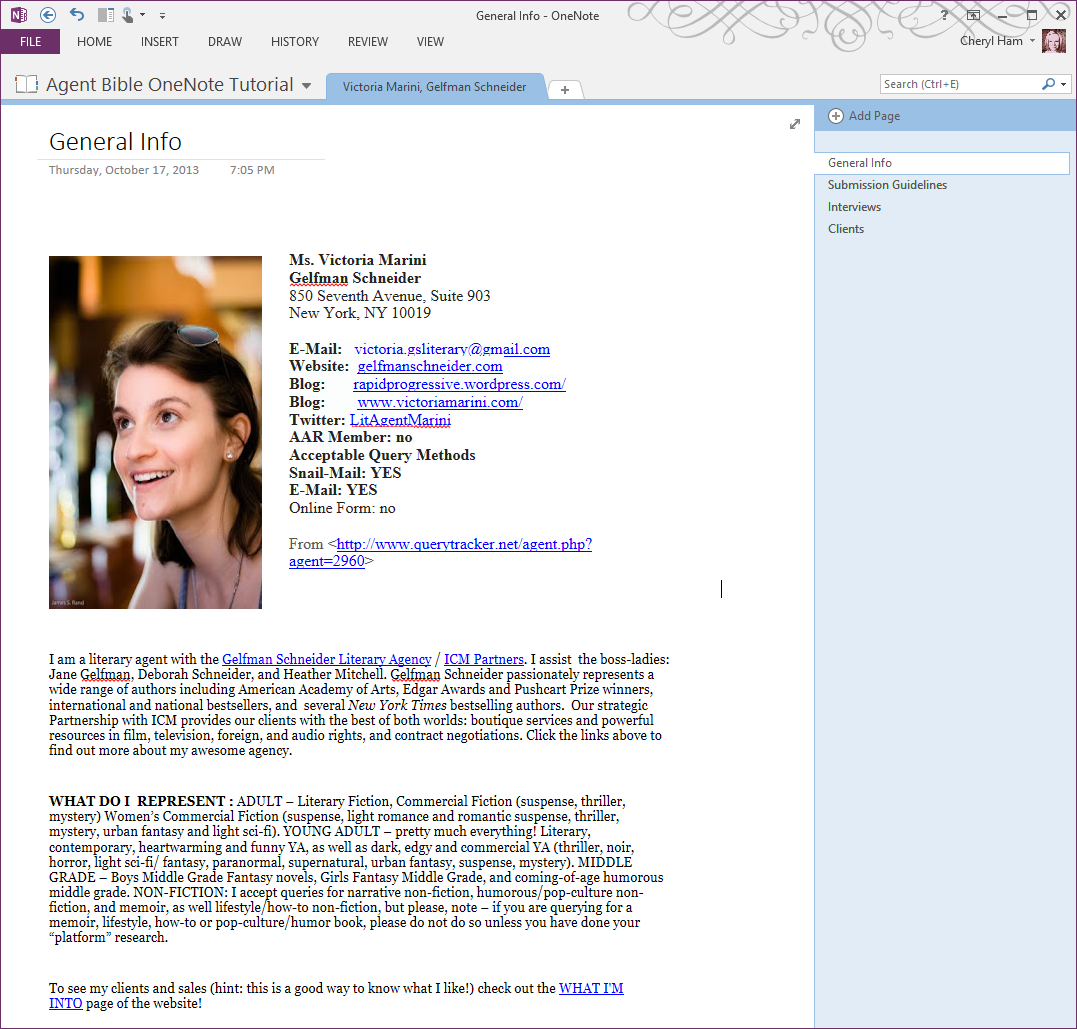This screenshot has height=1029, width=1077.
Task: Open Customize Quick Access Toolbar dropdown
Action: tap(162, 15)
